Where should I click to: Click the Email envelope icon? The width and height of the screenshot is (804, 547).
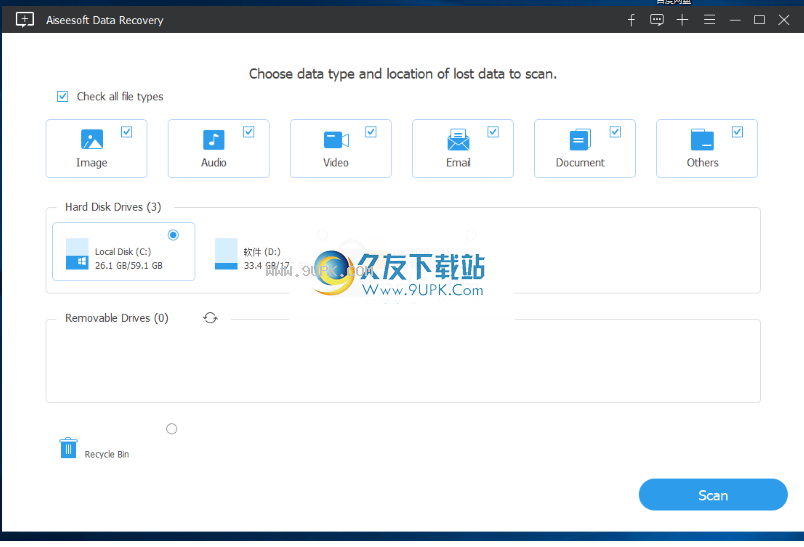tap(458, 139)
